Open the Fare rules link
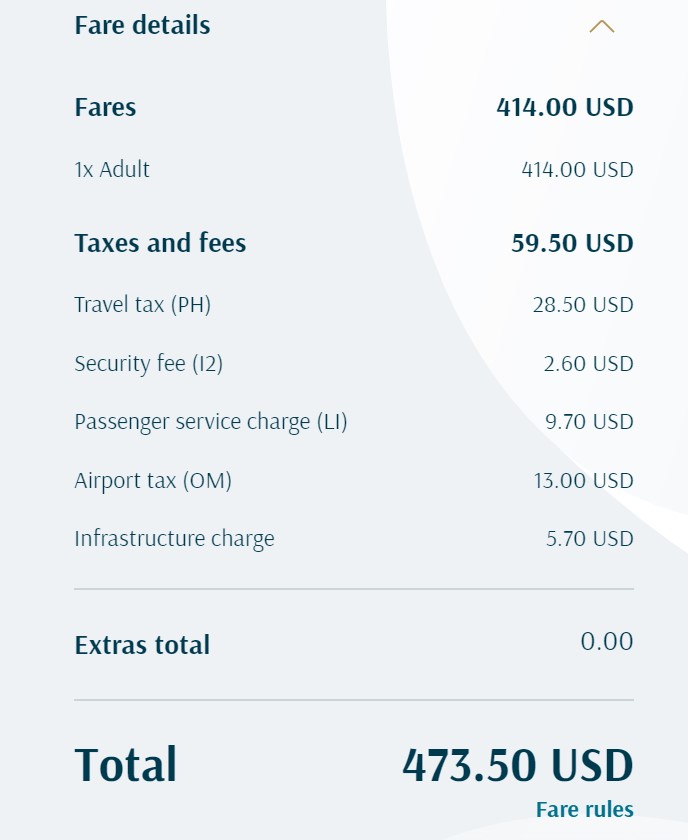The width and height of the screenshot is (688, 840). click(584, 809)
